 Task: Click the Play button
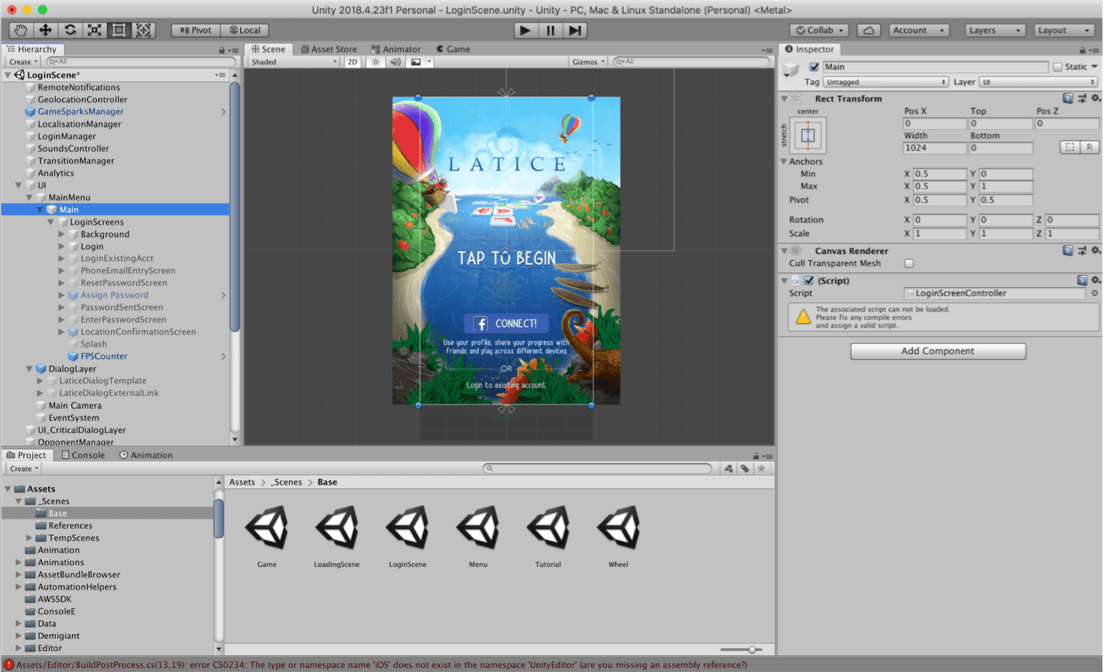525,30
